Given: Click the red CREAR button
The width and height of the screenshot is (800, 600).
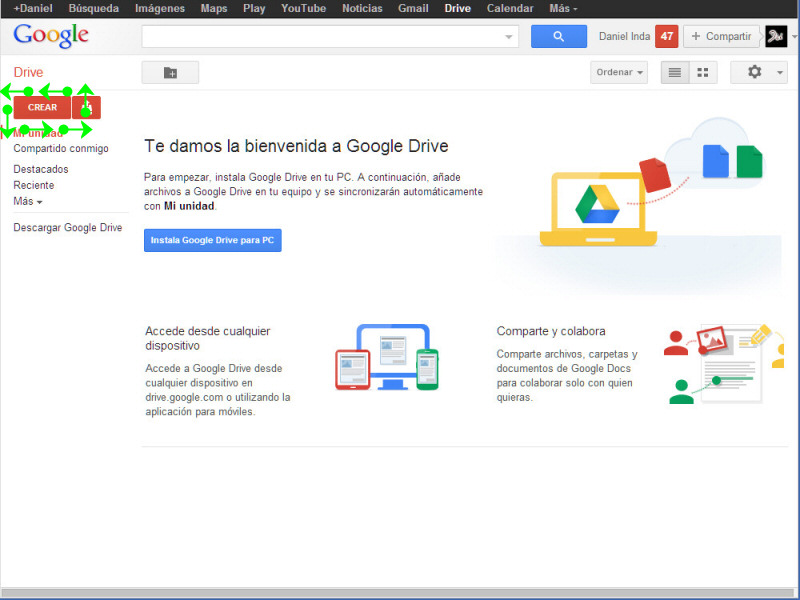Looking at the screenshot, I should [42, 108].
